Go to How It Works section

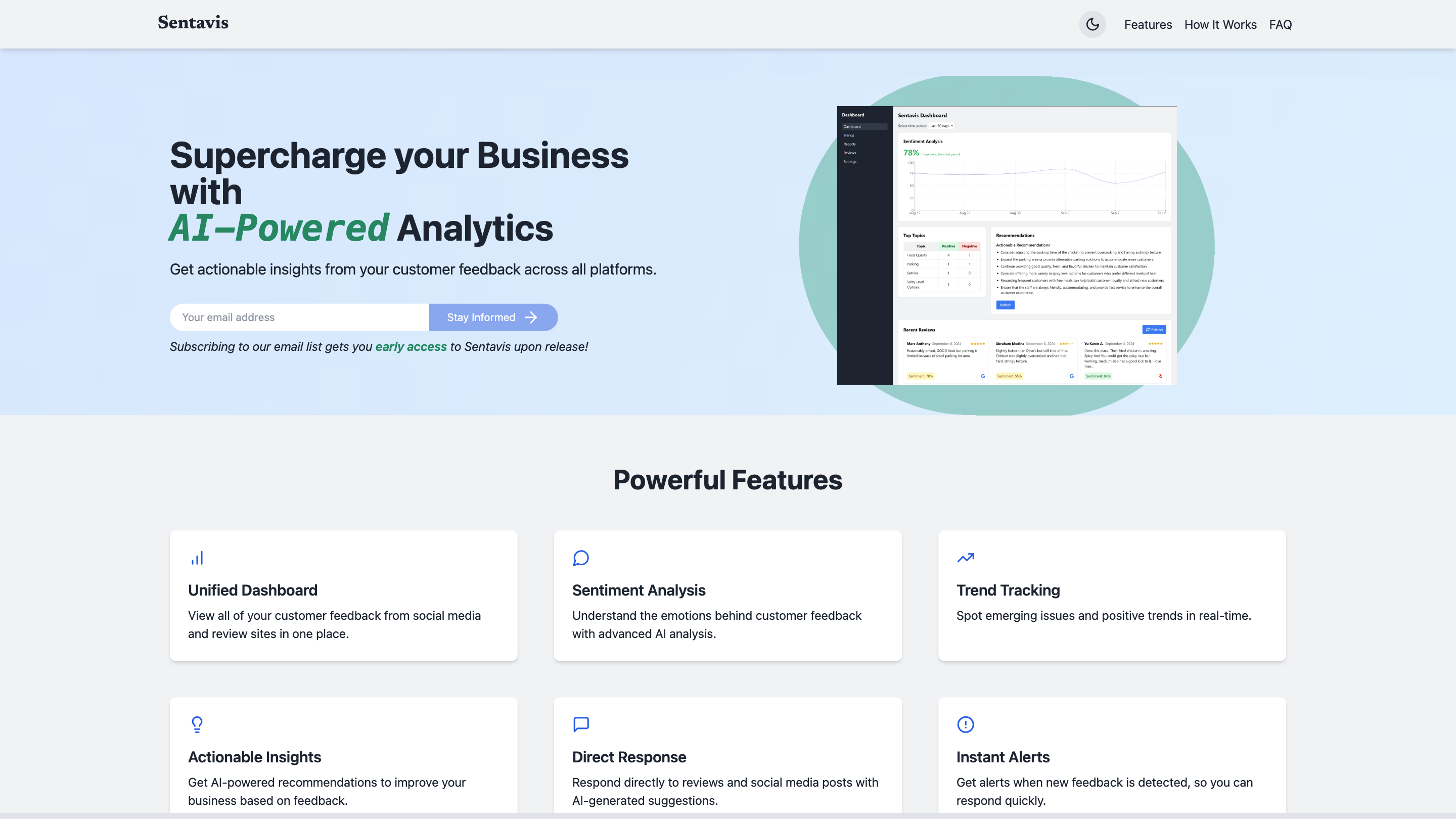point(1220,24)
